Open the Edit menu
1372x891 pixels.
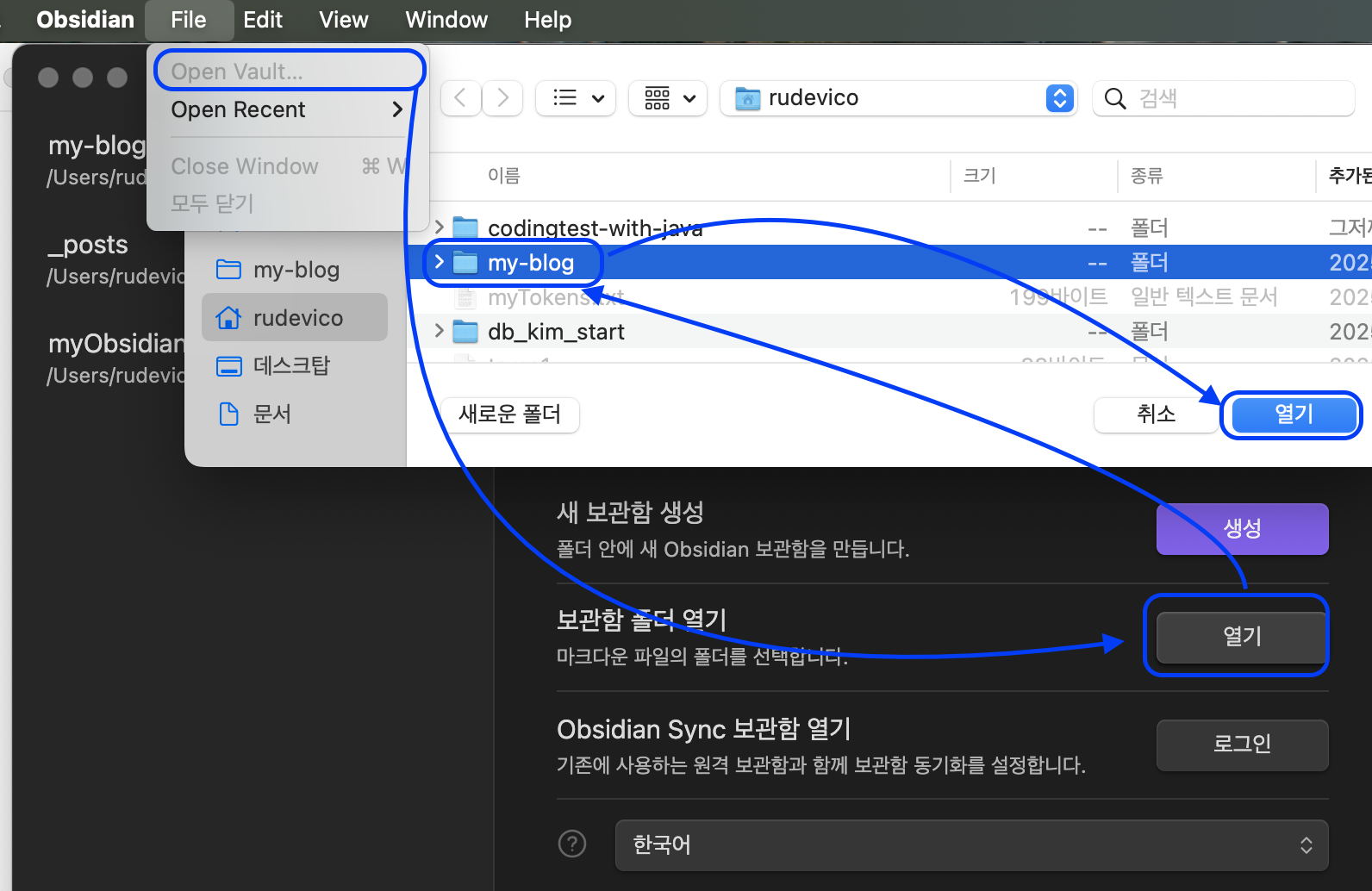(263, 20)
